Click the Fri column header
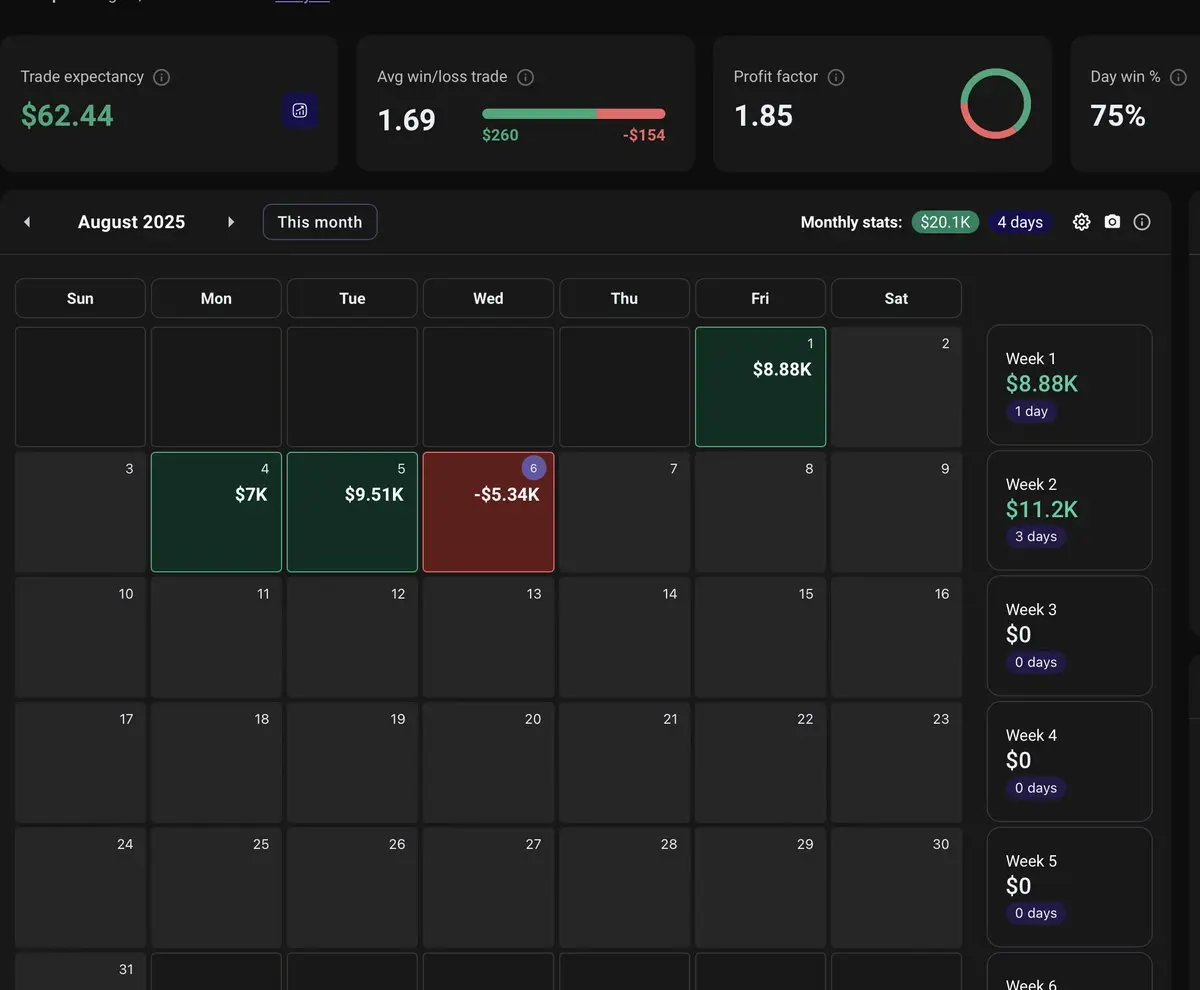The image size is (1200, 990). (x=760, y=298)
